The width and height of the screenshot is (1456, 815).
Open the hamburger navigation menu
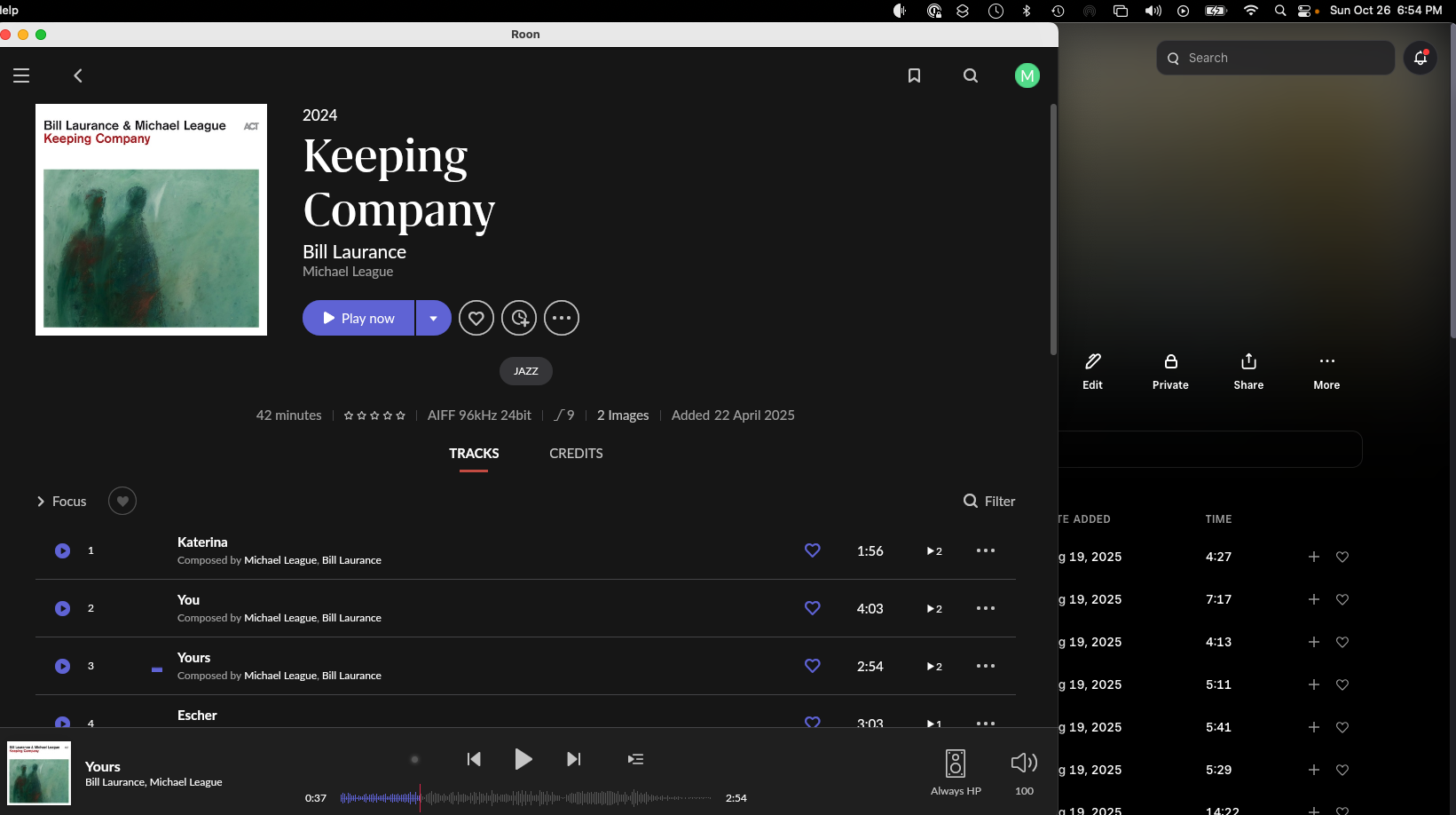21,75
